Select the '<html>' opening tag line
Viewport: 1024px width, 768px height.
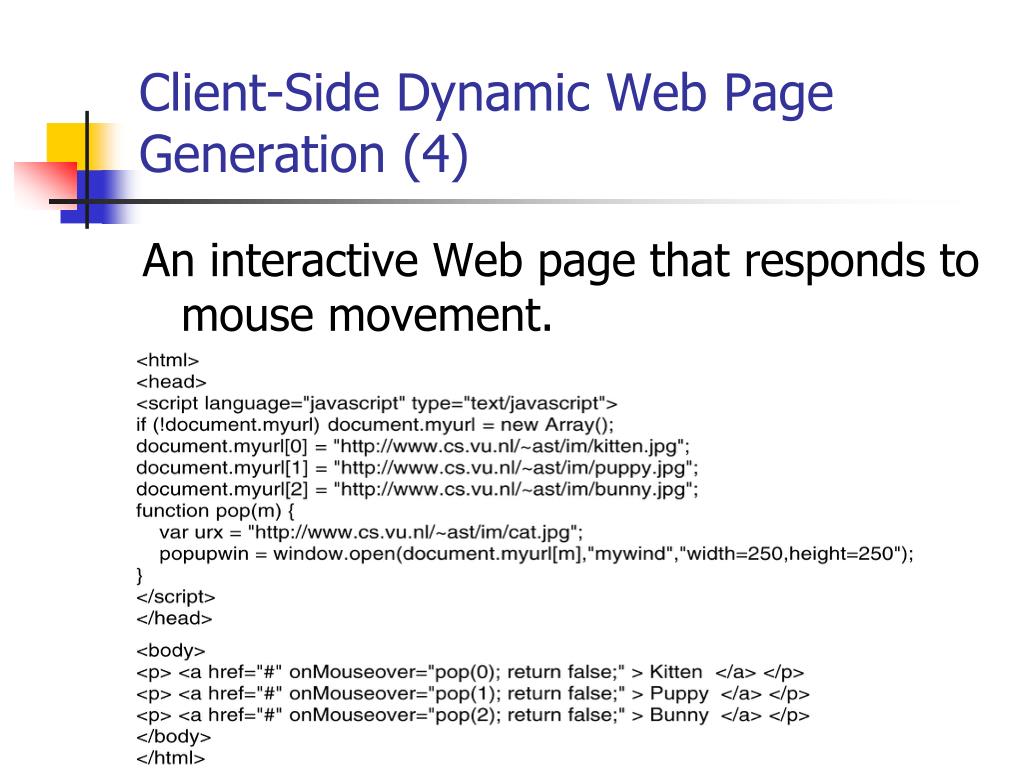coord(167,360)
